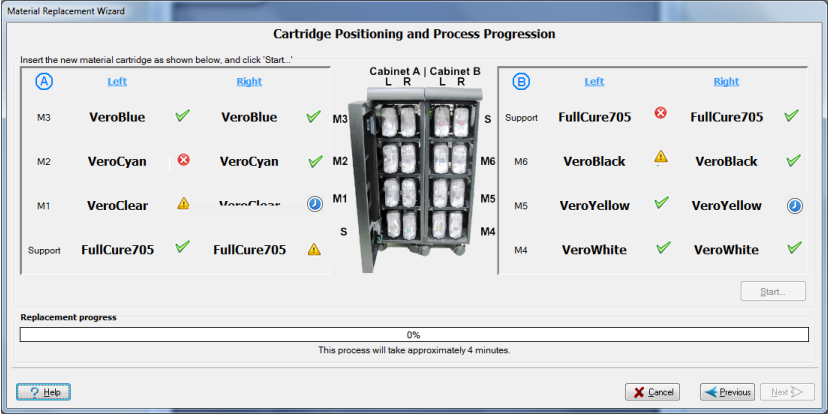Click the M3 row label in Cabinet A
Viewport: 828px width, 414px height.
44,118
